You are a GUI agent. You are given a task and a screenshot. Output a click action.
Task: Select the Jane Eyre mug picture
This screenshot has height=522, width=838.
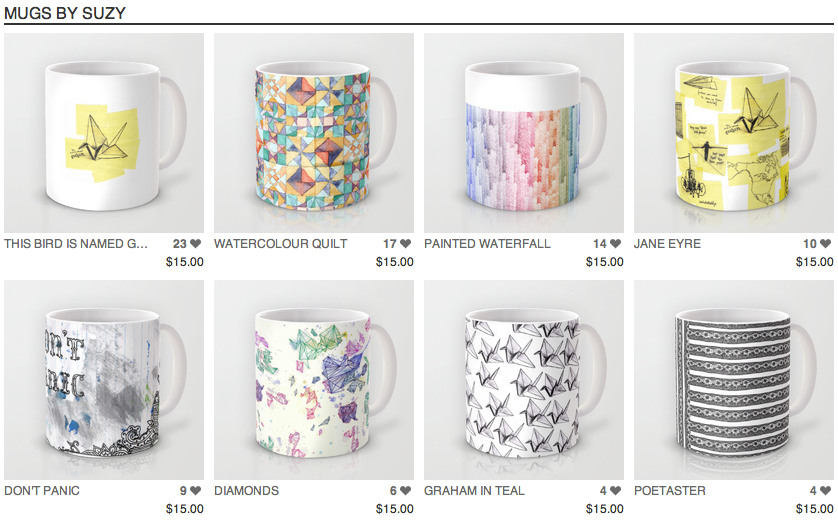tap(734, 133)
